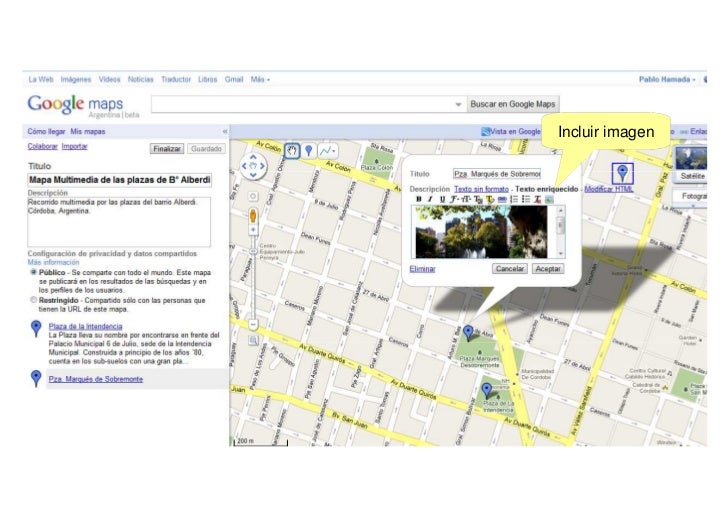The width and height of the screenshot is (728, 515).
Task: Open the search box dropdown arrow
Action: (x=458, y=104)
